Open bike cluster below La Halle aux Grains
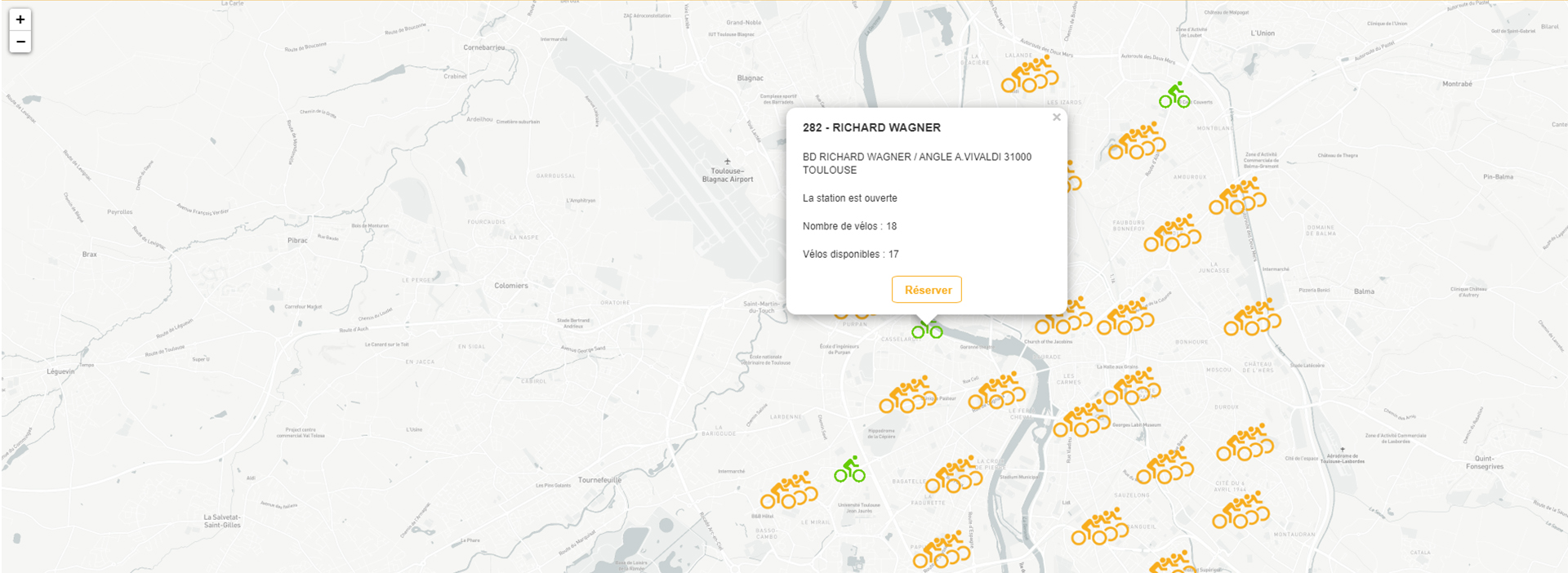1568x573 pixels. (x=1132, y=386)
